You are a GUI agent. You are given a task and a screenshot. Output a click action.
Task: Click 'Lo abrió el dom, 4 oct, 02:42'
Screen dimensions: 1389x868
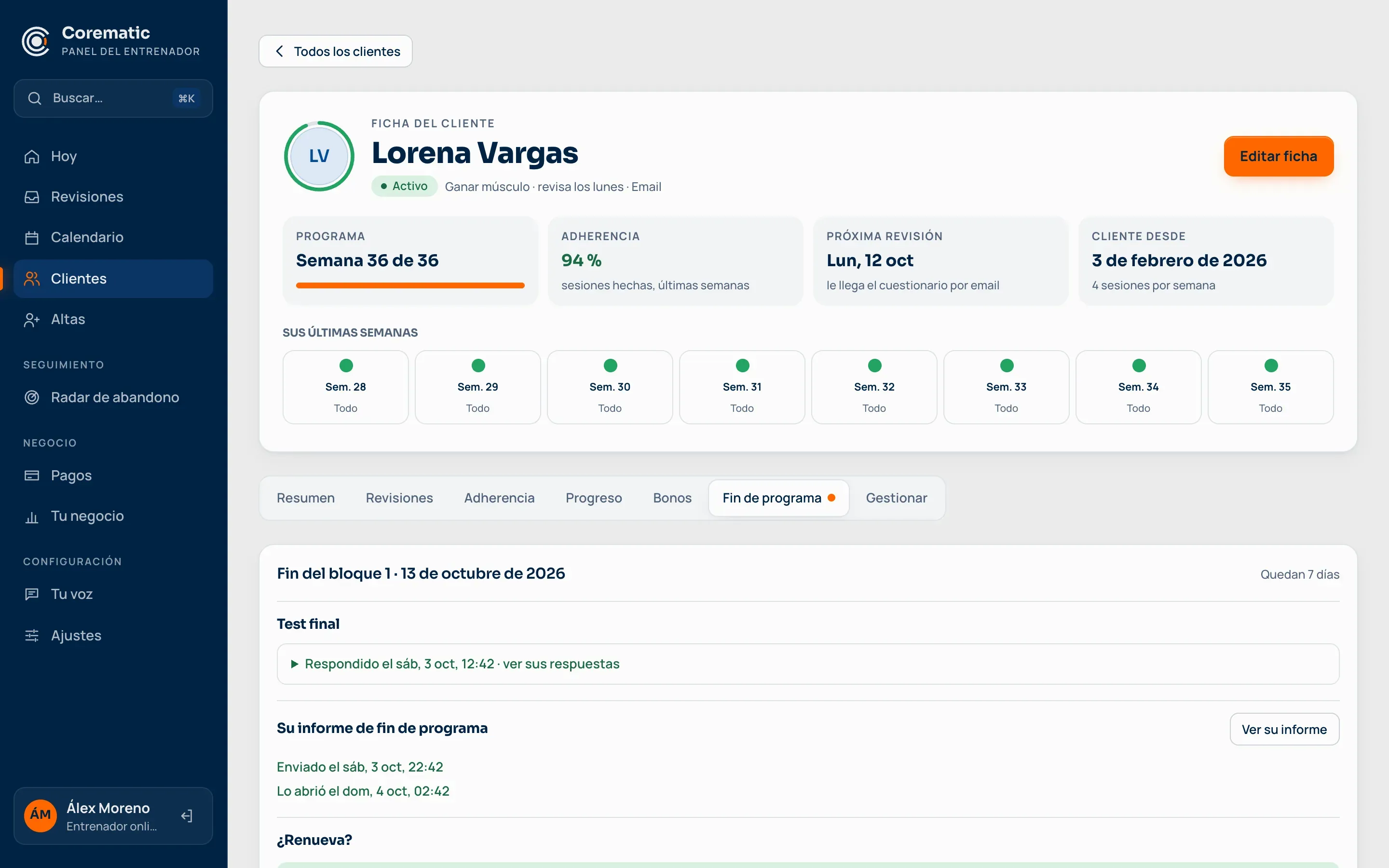(363, 791)
